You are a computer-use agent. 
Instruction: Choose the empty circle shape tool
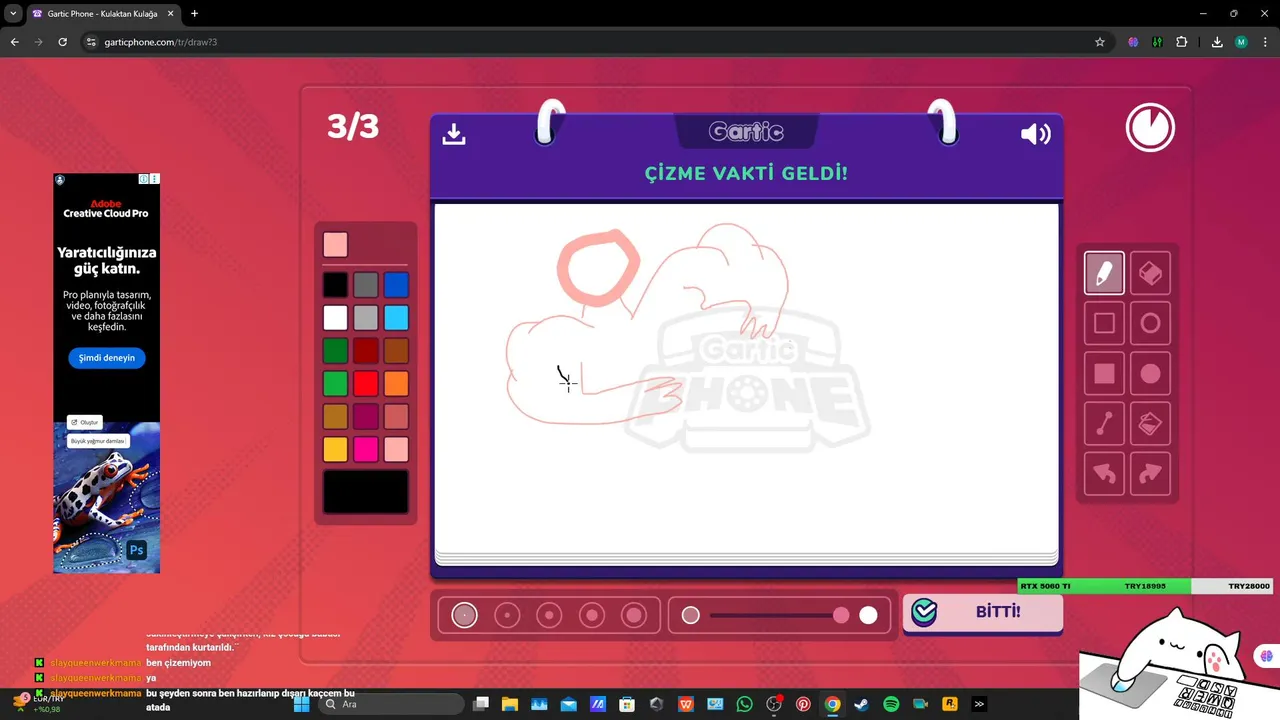coord(1150,323)
